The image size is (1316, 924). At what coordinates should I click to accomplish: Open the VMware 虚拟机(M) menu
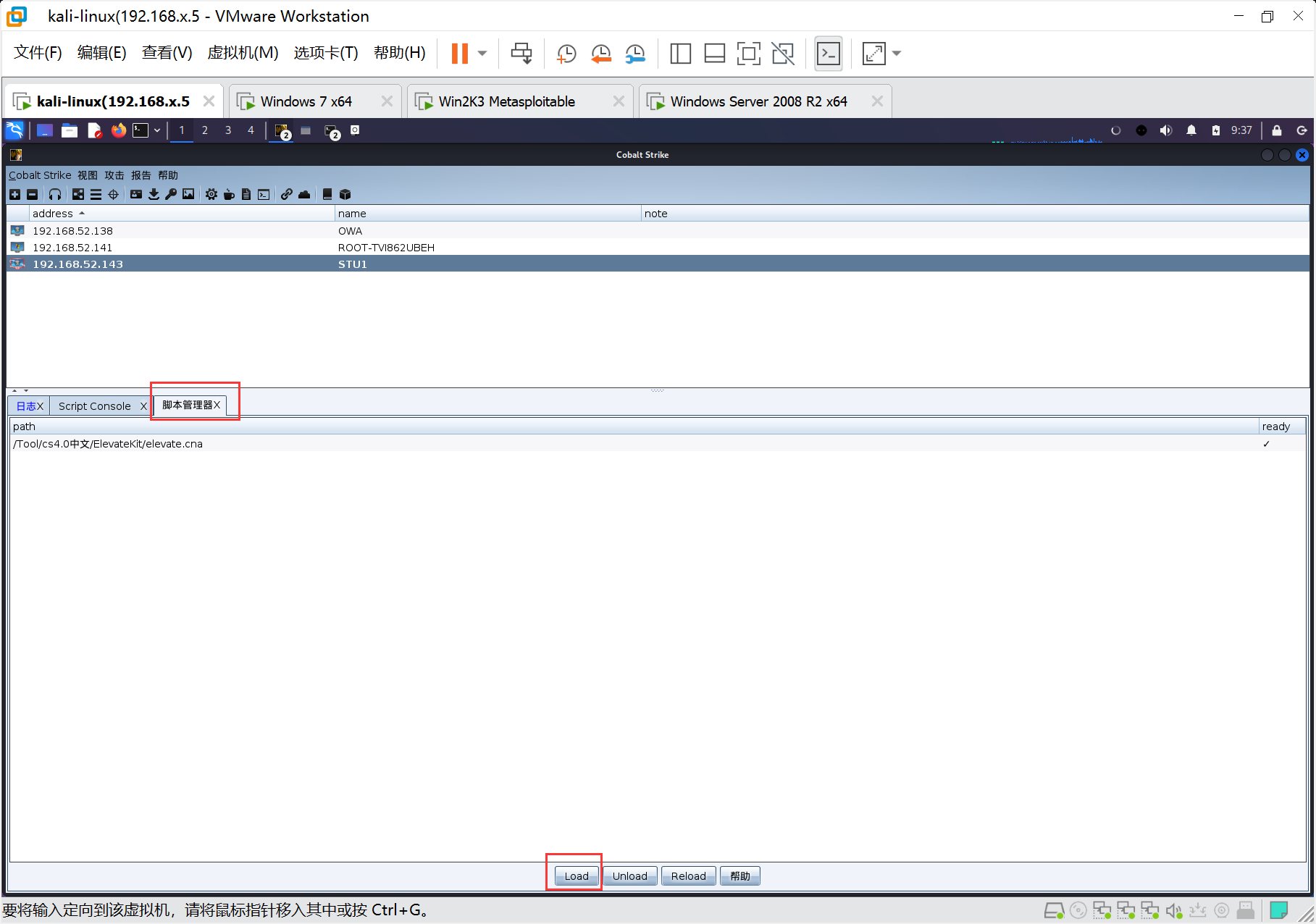243,53
